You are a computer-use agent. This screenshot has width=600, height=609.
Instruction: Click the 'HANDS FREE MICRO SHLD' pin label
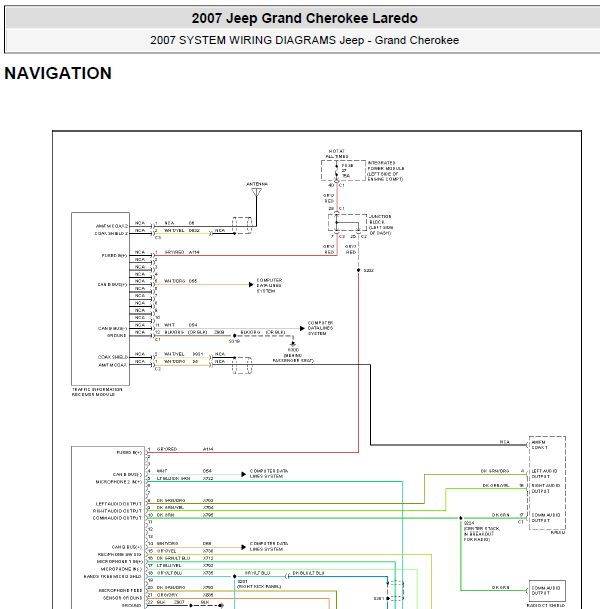[x=112, y=576]
